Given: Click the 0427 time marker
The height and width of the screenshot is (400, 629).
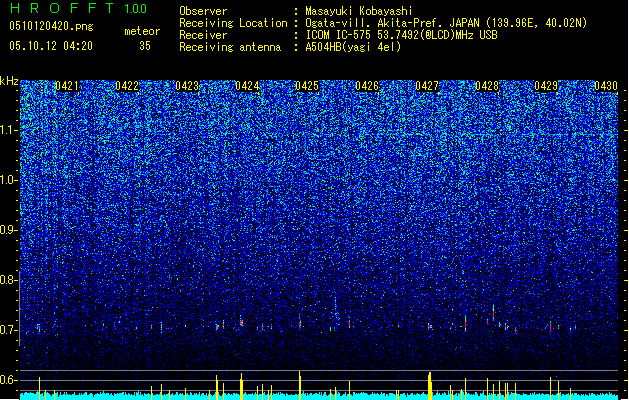Looking at the screenshot, I should point(427,86).
